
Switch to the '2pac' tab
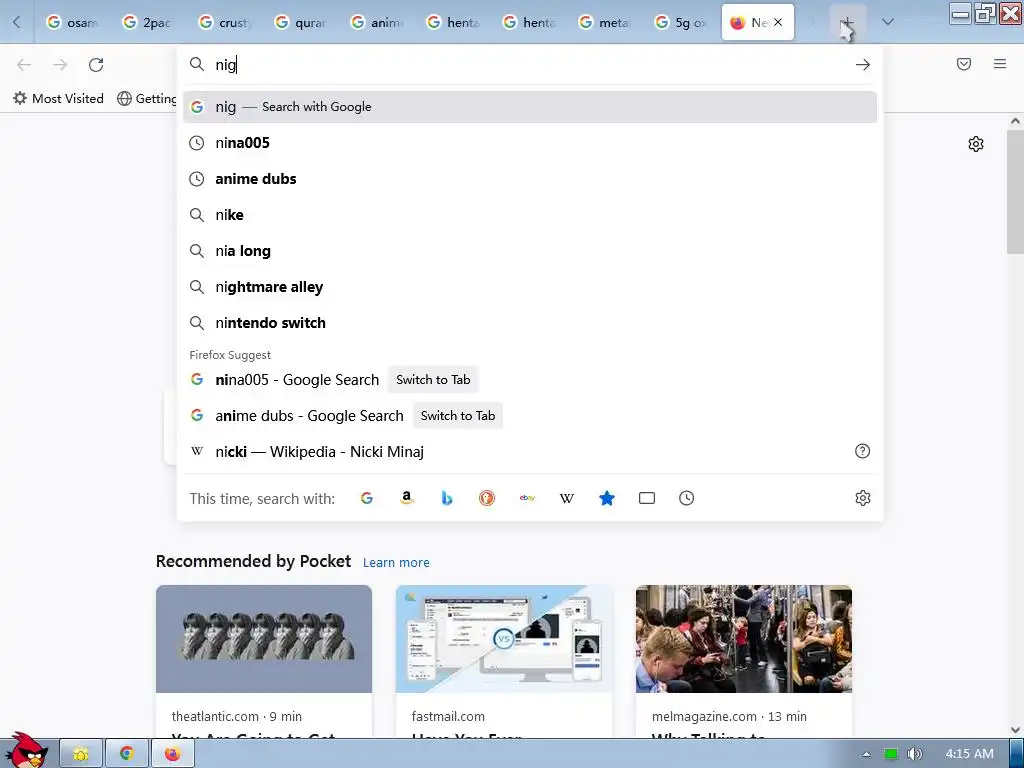[x=148, y=22]
